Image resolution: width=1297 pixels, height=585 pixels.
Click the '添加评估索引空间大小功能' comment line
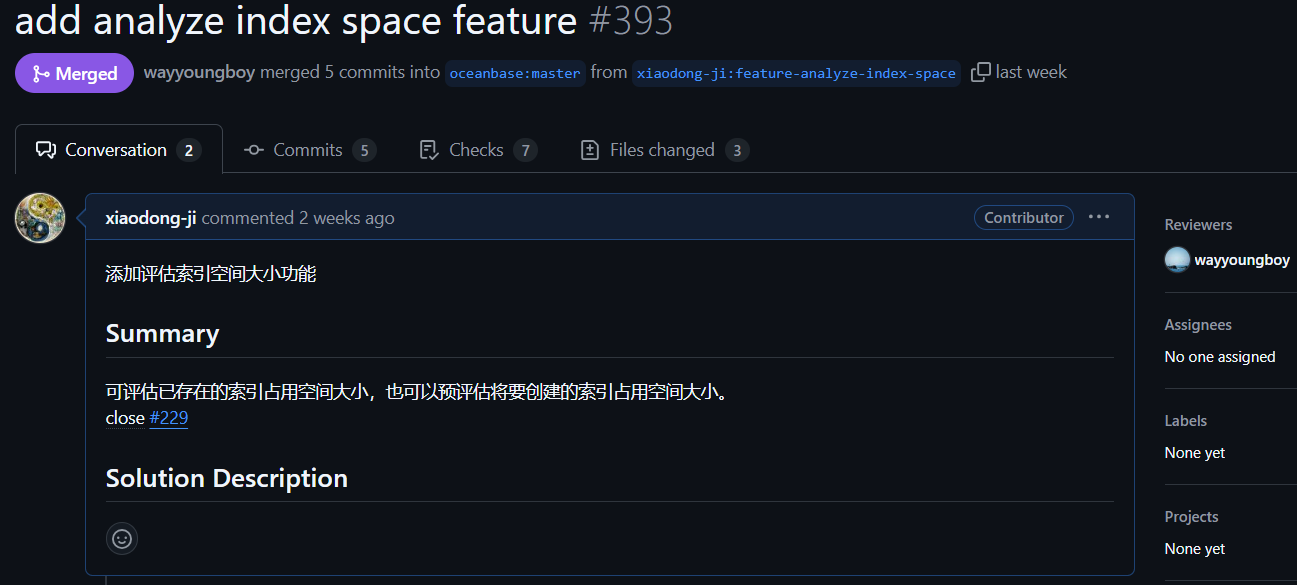coord(211,273)
